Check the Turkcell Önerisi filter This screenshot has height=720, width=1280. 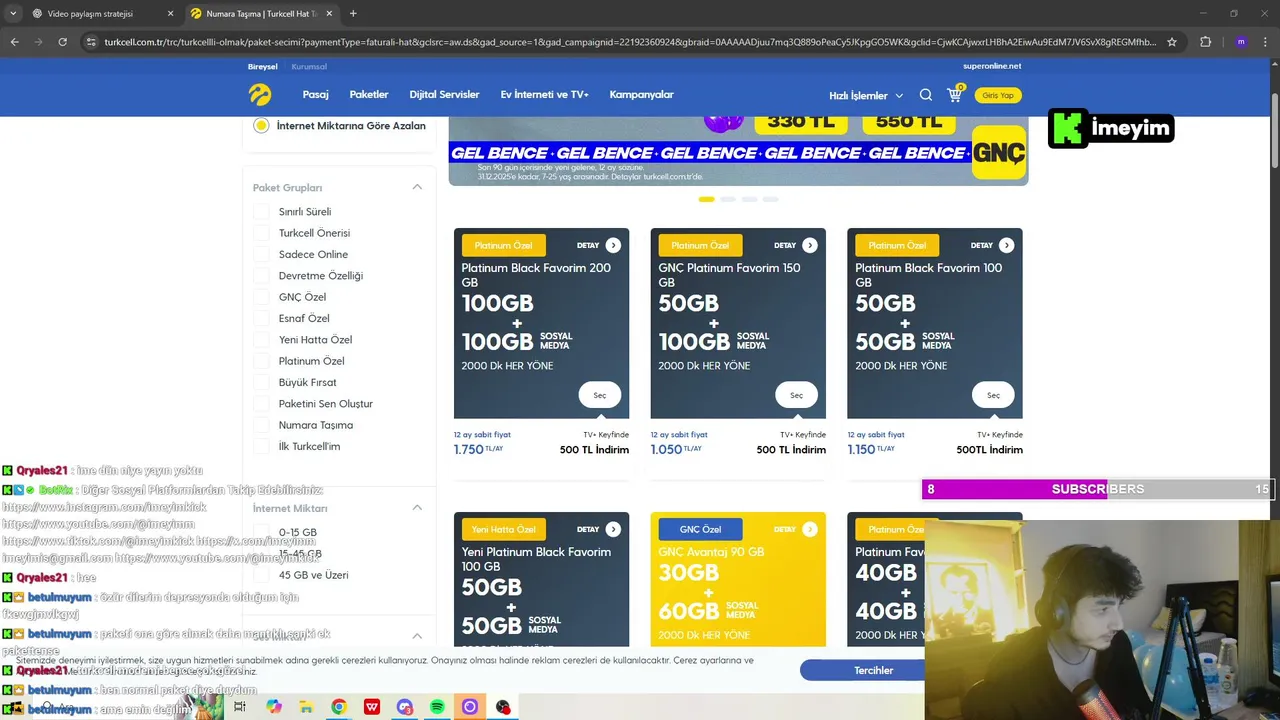261,233
